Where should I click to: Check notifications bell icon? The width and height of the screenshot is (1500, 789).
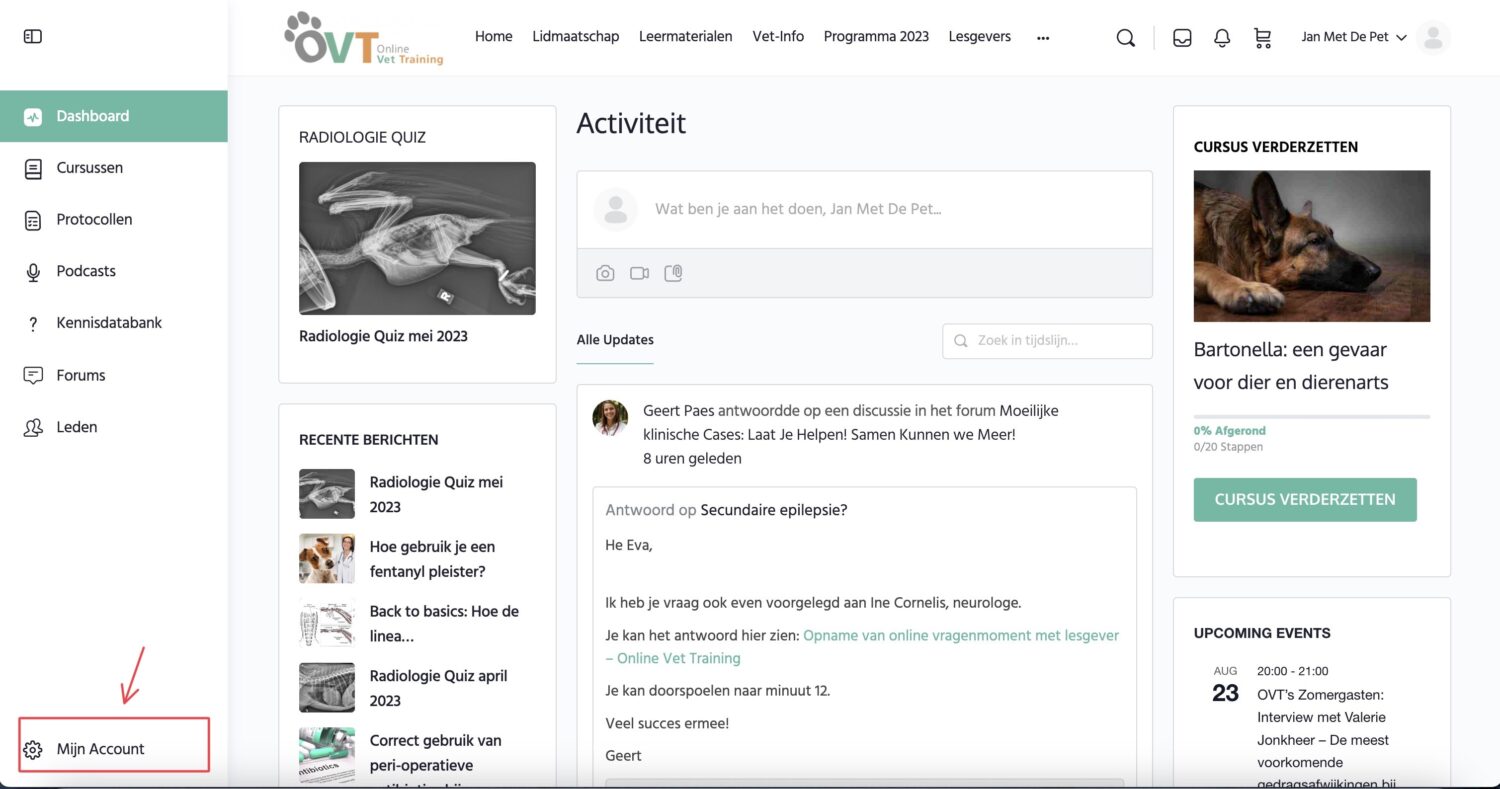(x=1221, y=38)
